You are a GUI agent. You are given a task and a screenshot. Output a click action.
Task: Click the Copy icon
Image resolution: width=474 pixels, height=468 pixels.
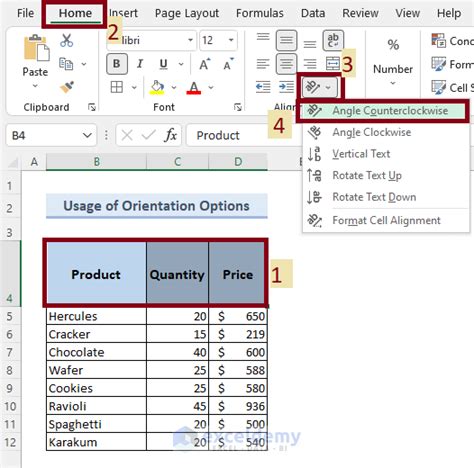(x=66, y=64)
